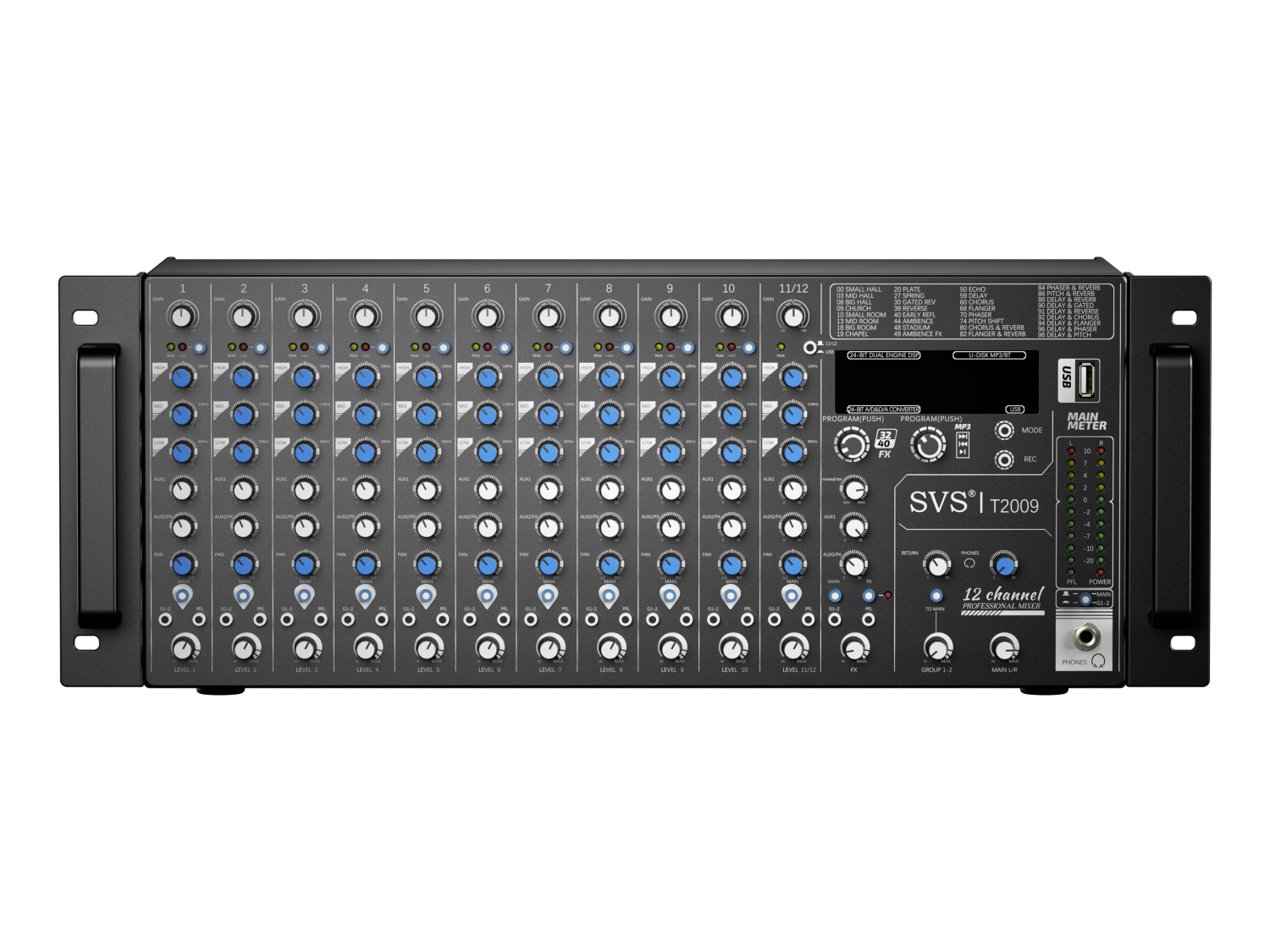This screenshot has width=1270, height=952.
Task: Click the blue PHONES volume knob
Action: point(1004,564)
